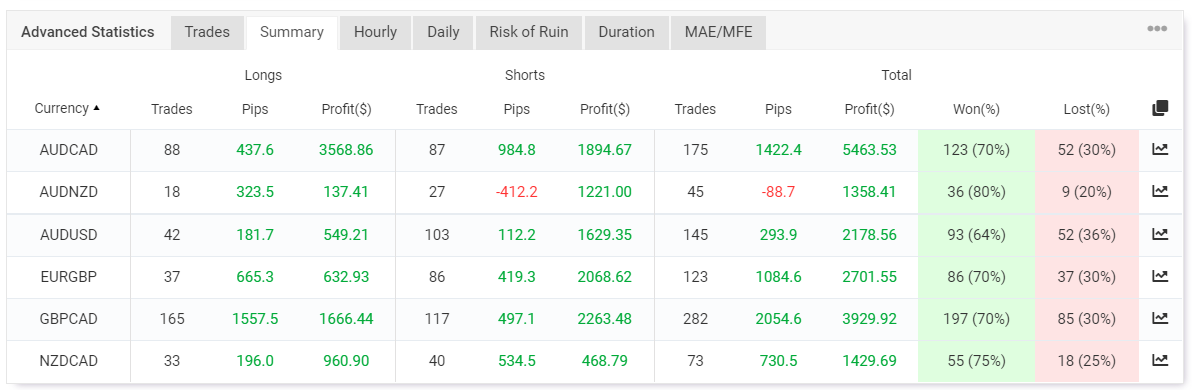
Task: Click the Total Profit($) column header
Action: point(870,109)
